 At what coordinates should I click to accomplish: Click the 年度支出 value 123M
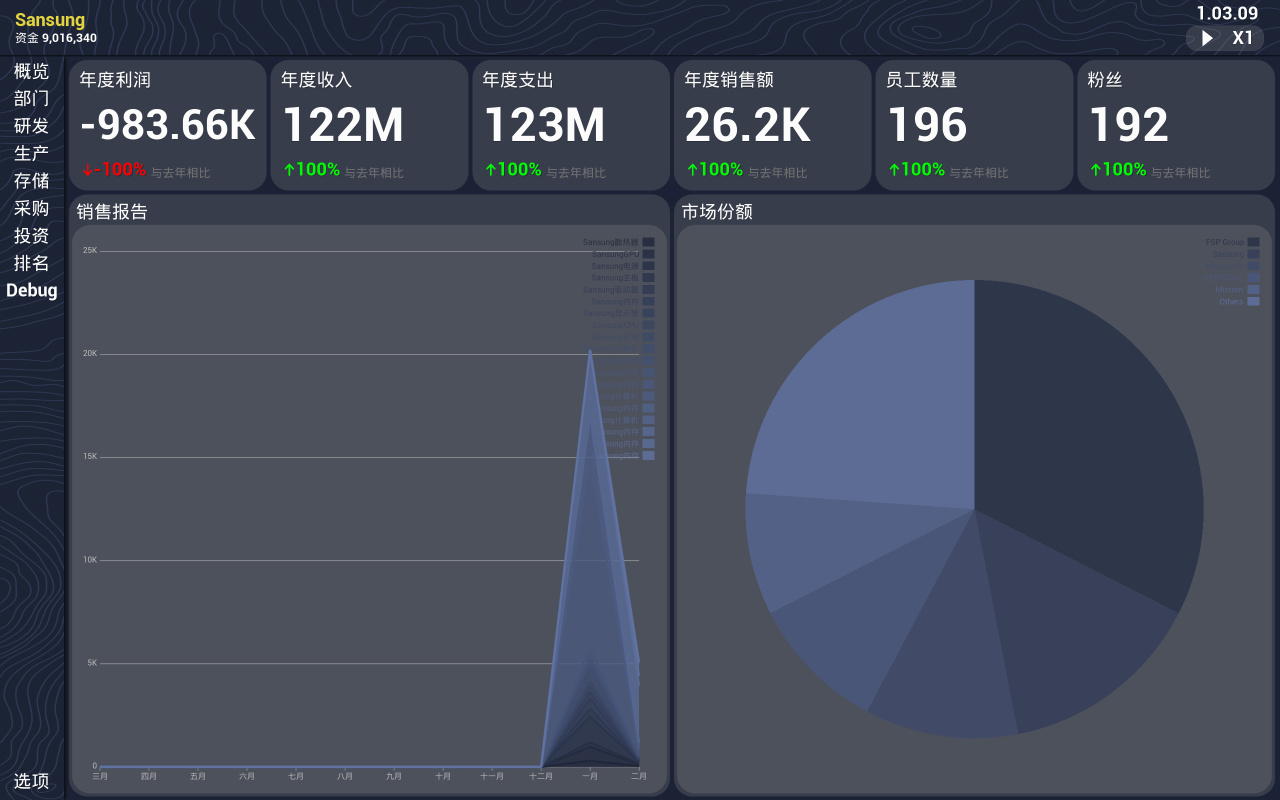(545, 125)
